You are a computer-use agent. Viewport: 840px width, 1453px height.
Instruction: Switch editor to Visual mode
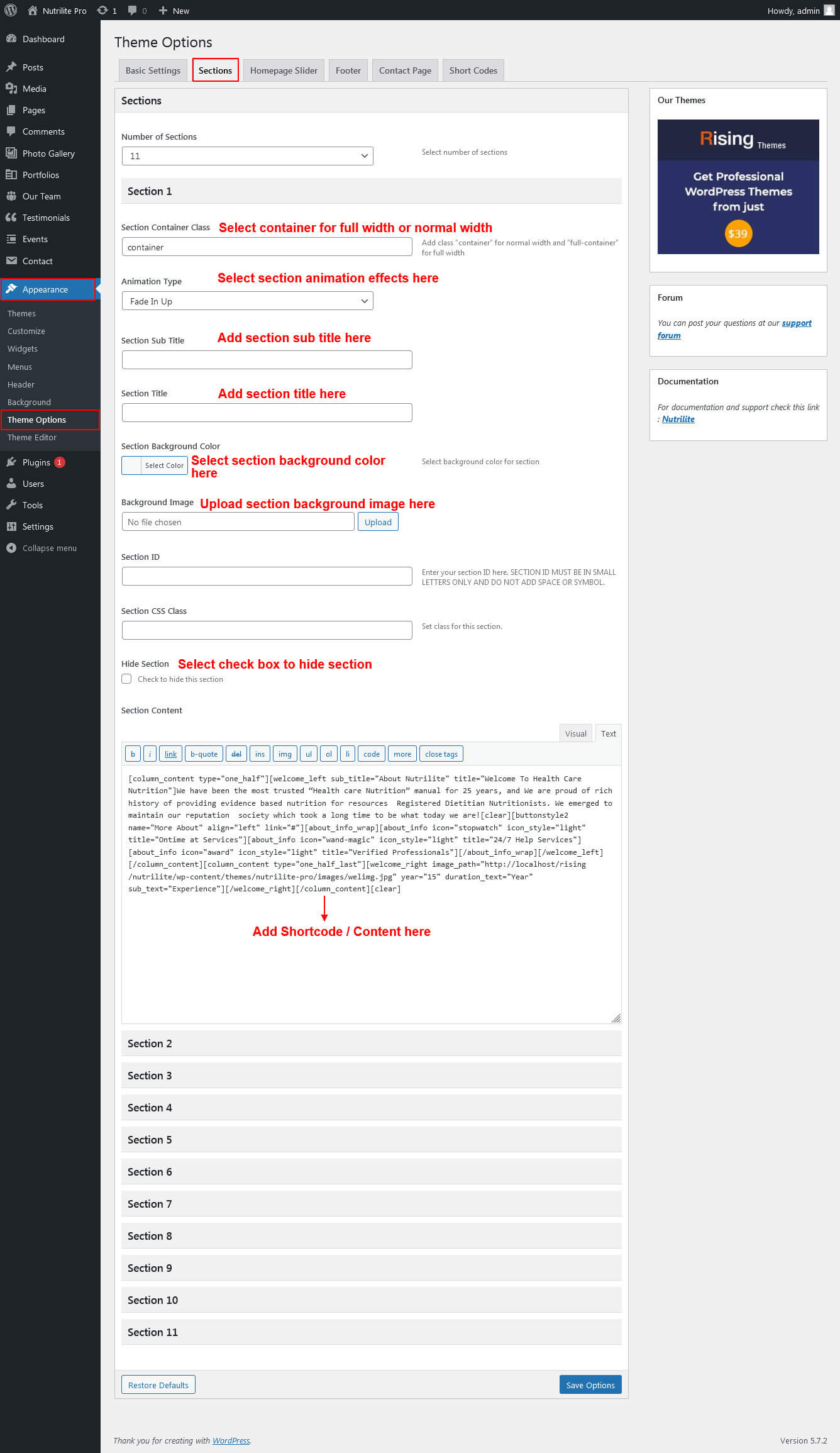pos(575,733)
